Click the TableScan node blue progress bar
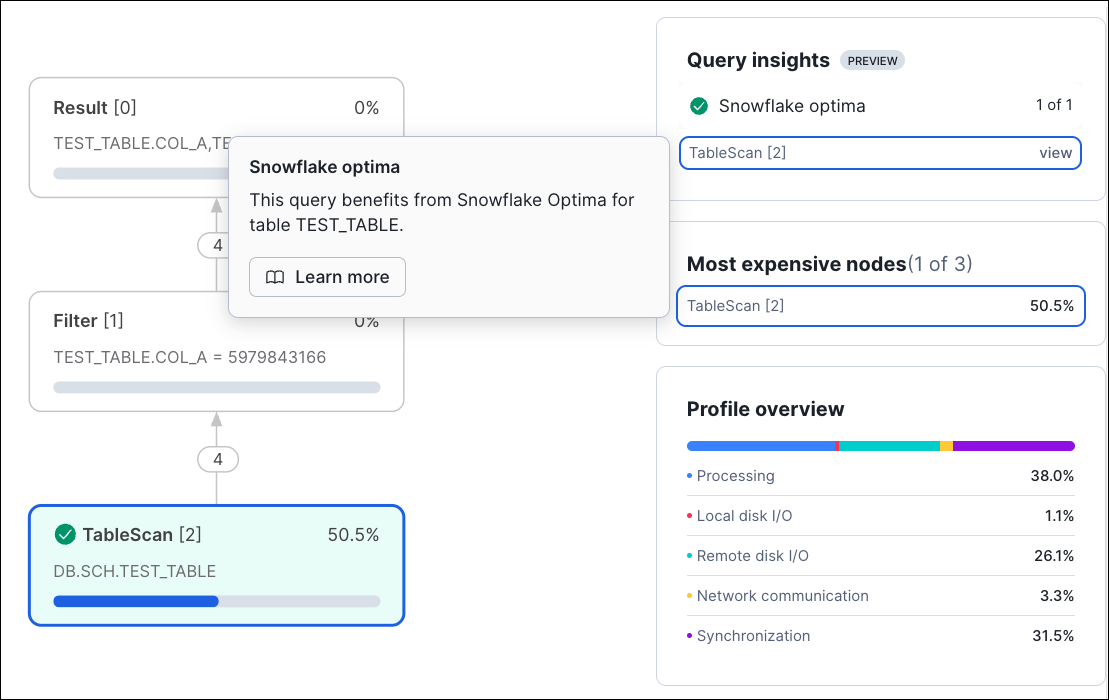Viewport: 1109px width, 700px height. pyautogui.click(x=135, y=601)
